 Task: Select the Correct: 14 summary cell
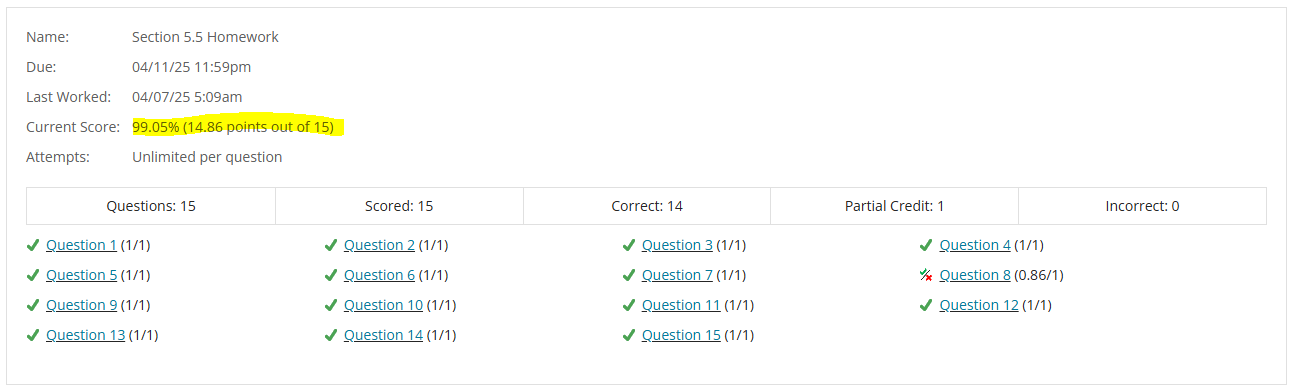646,206
